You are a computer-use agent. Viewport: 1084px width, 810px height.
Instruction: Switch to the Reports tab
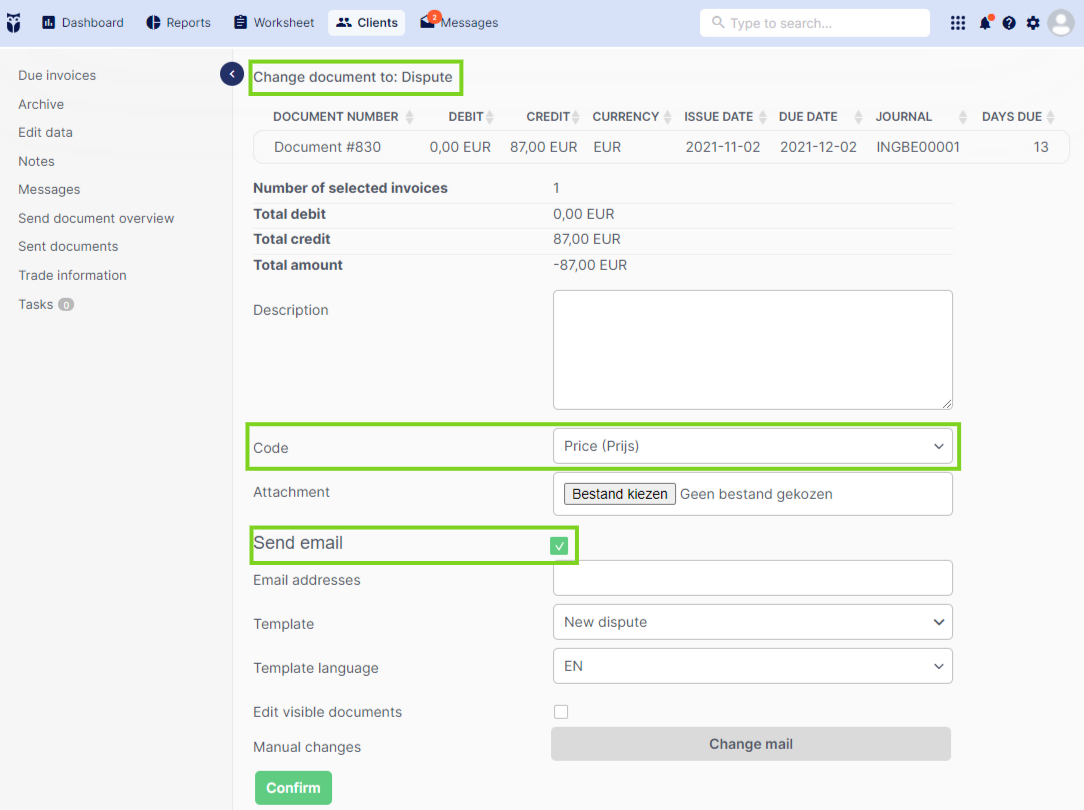(x=178, y=23)
